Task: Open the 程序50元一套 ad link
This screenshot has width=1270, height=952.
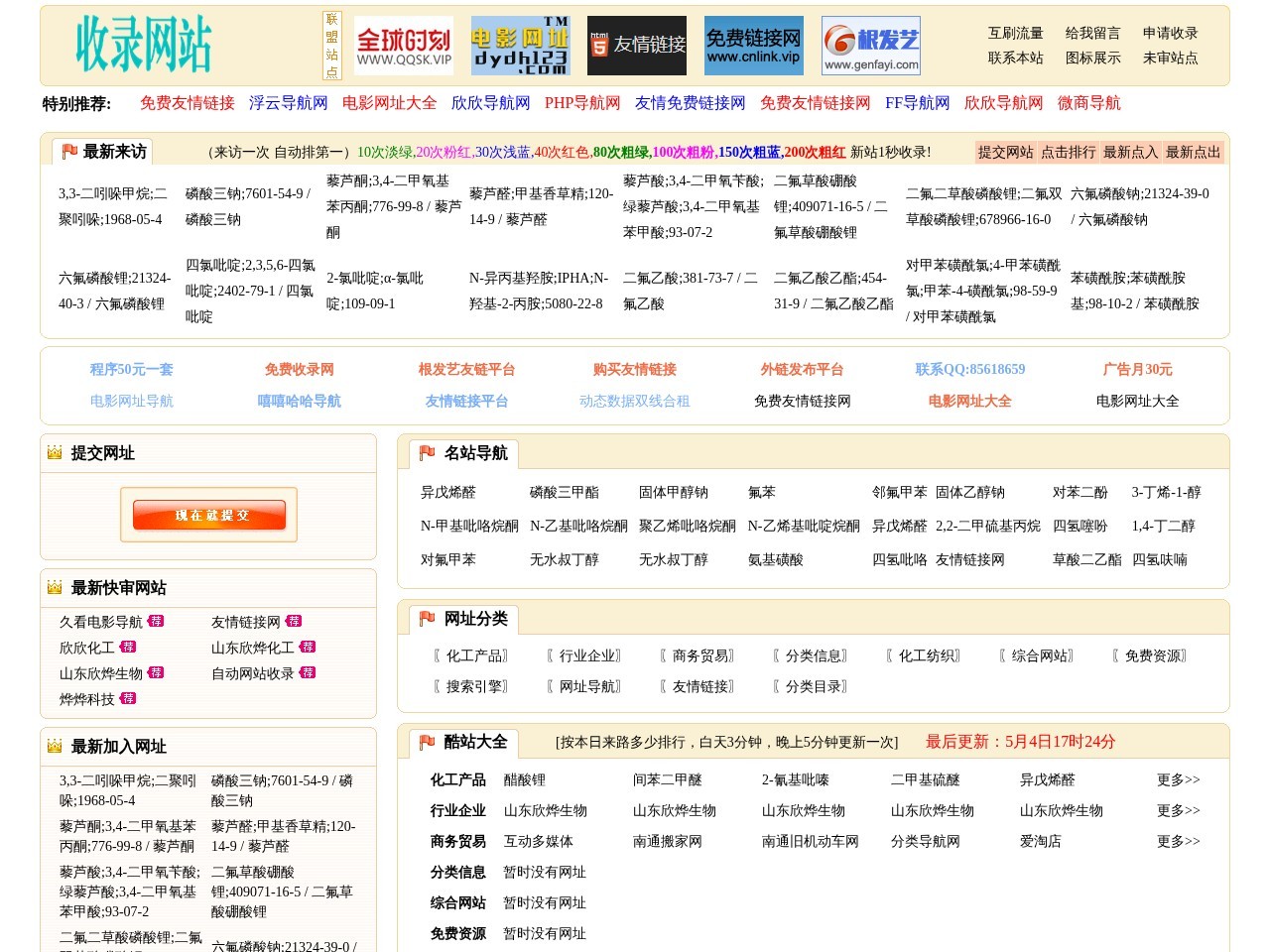Action: pos(132,370)
